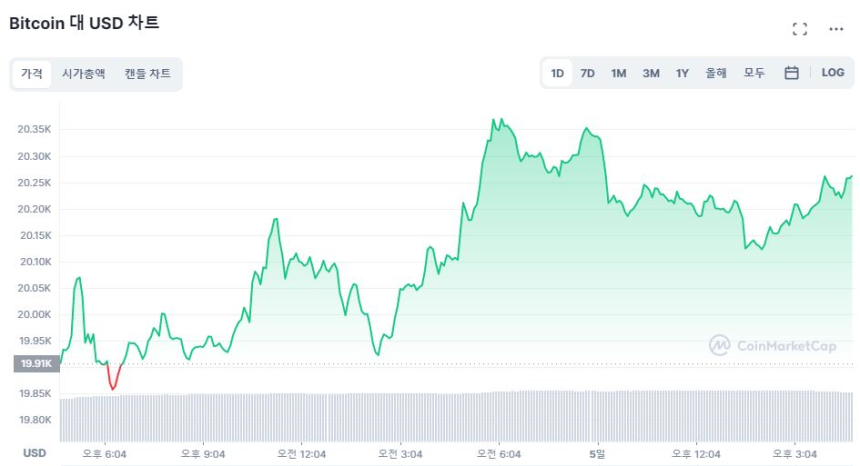This screenshot has width=860, height=466.
Task: Select the 3M time range
Action: (651, 73)
